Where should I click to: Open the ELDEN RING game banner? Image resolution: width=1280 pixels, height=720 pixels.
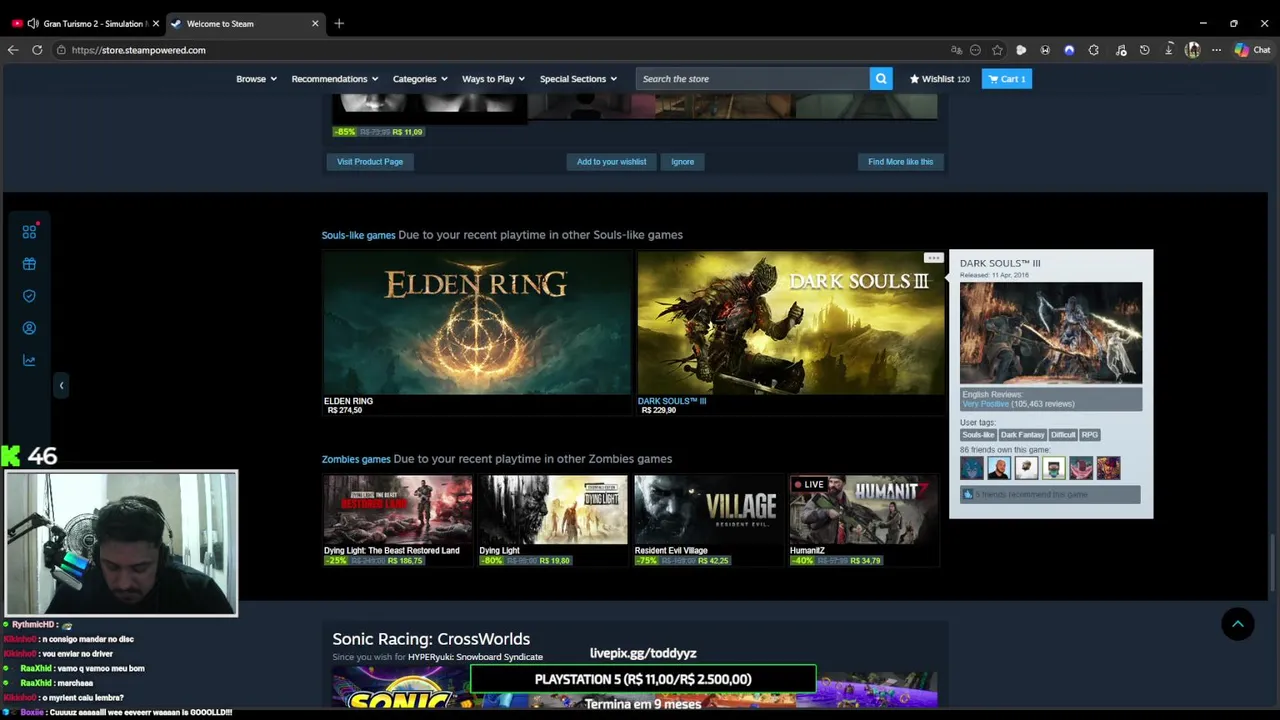(x=477, y=323)
